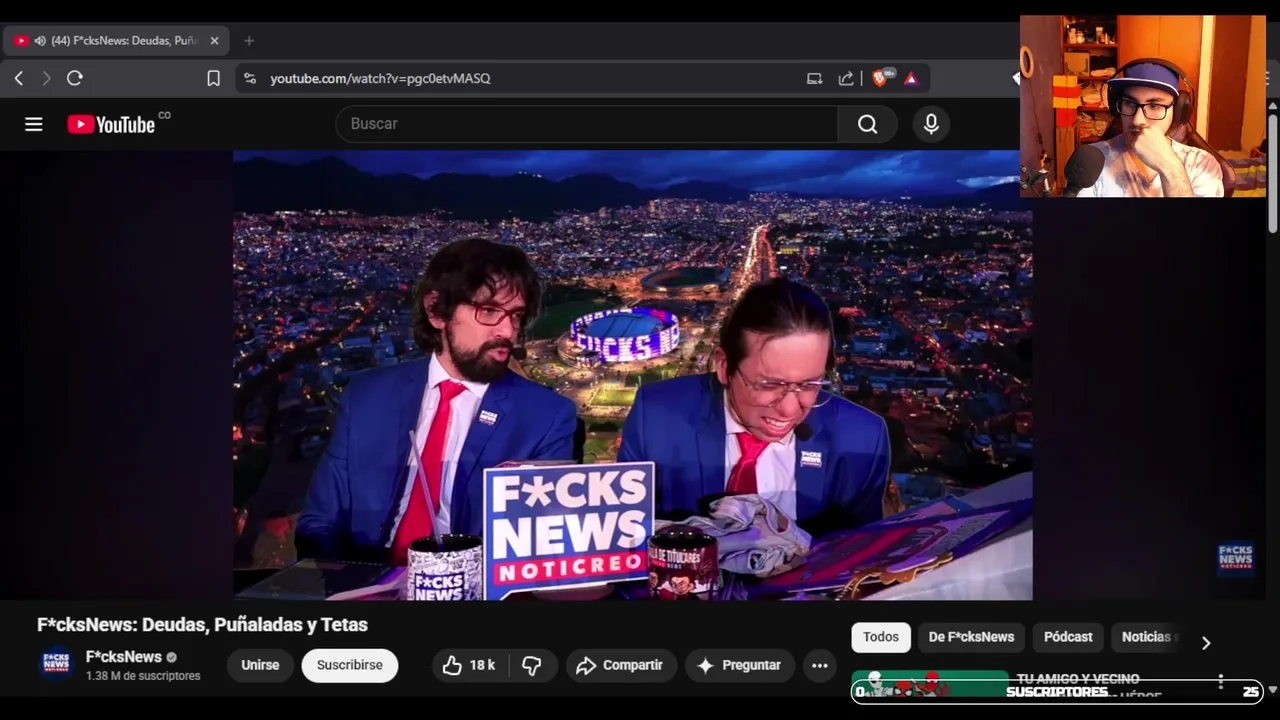The width and height of the screenshot is (1280, 720).
Task: Close the F*cksNews browser tab
Action: 214,41
